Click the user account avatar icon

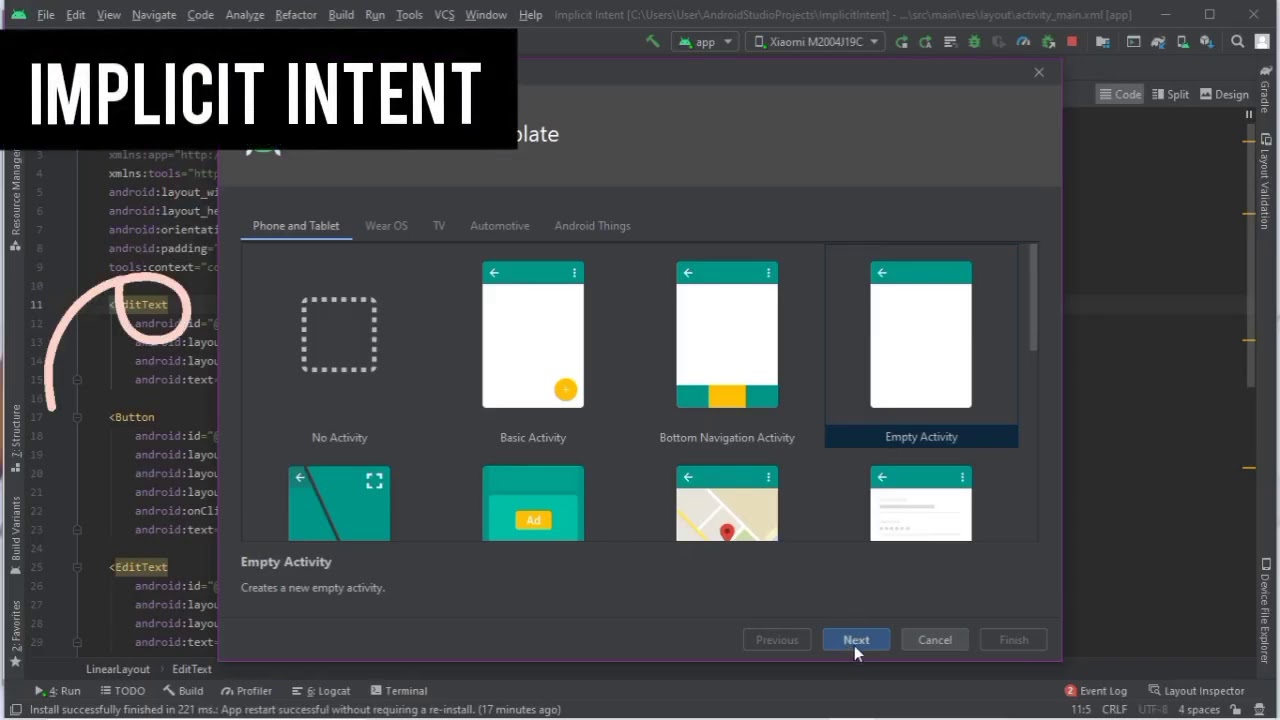1262,41
